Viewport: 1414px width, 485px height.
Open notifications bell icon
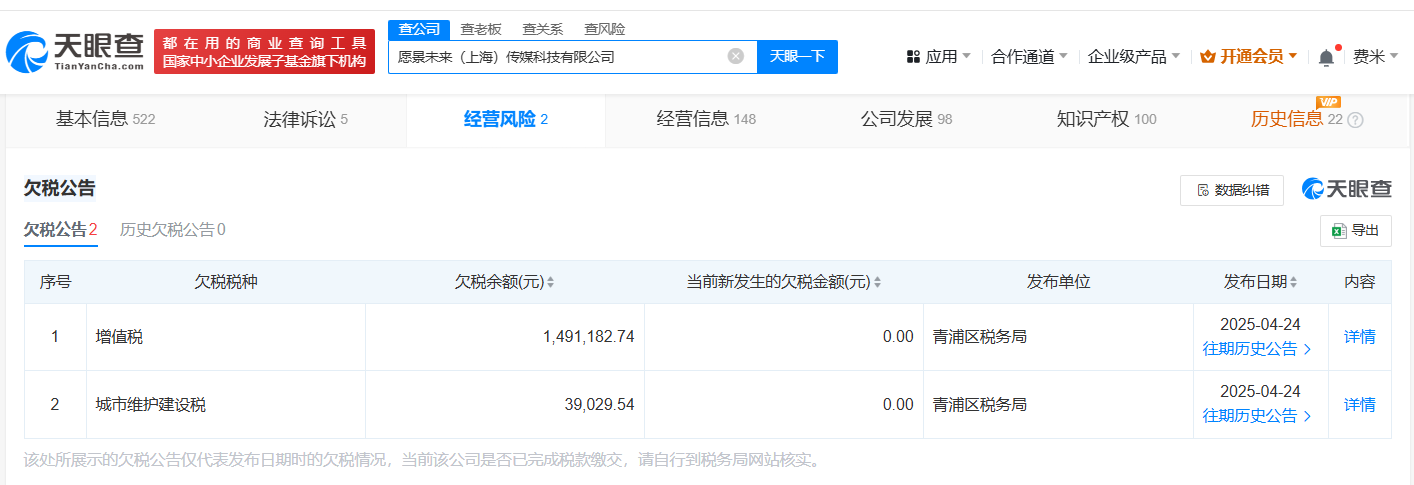(x=1326, y=57)
